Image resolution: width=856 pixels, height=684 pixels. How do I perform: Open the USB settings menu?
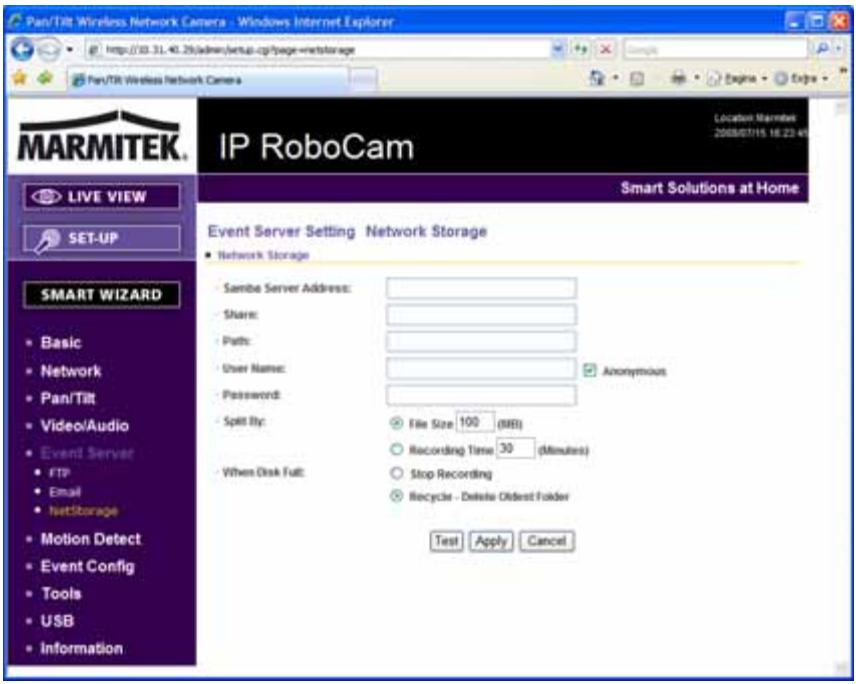coord(57,621)
